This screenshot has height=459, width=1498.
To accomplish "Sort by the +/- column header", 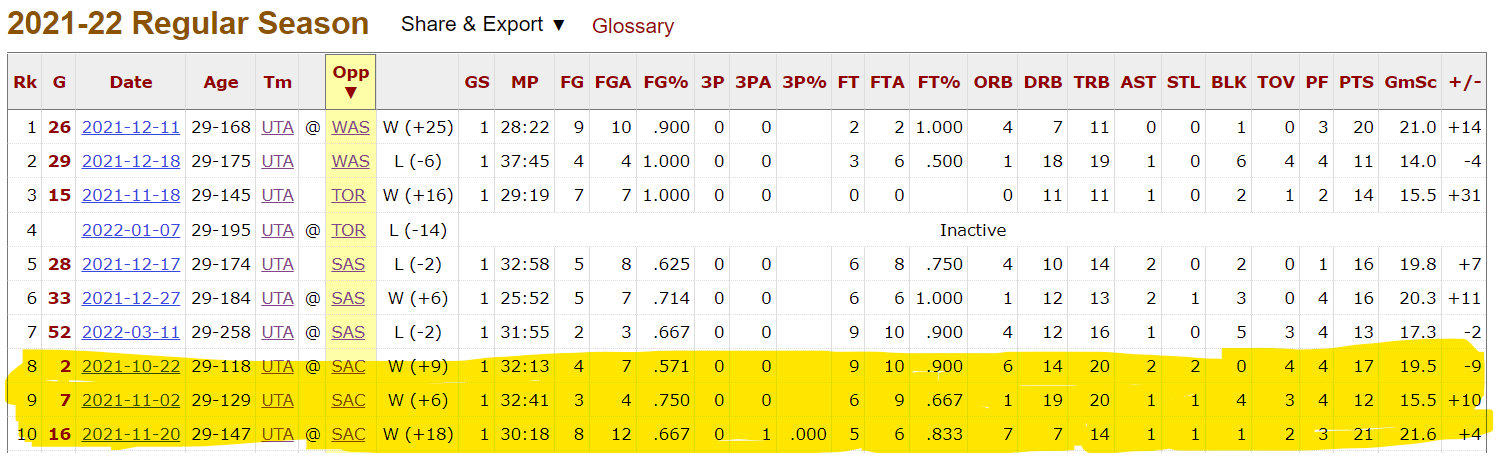I will (x=1464, y=82).
